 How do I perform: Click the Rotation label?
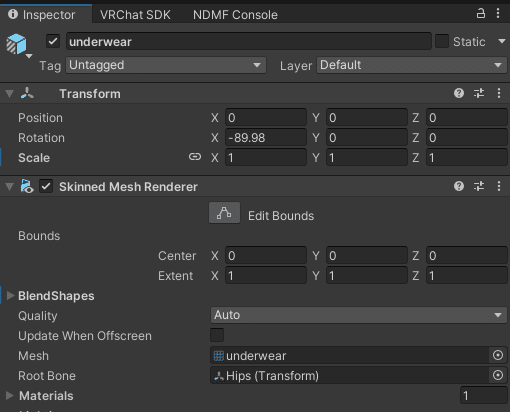[x=41, y=138]
